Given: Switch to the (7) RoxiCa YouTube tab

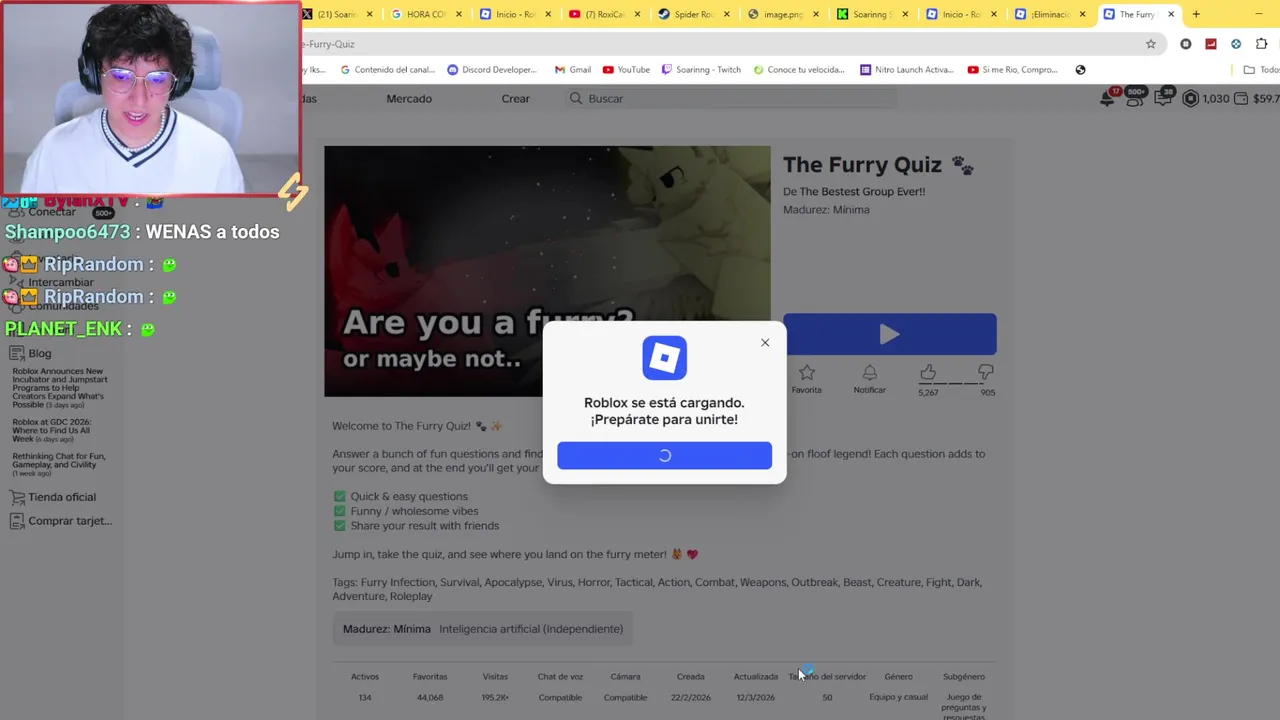Looking at the screenshot, I should [604, 14].
